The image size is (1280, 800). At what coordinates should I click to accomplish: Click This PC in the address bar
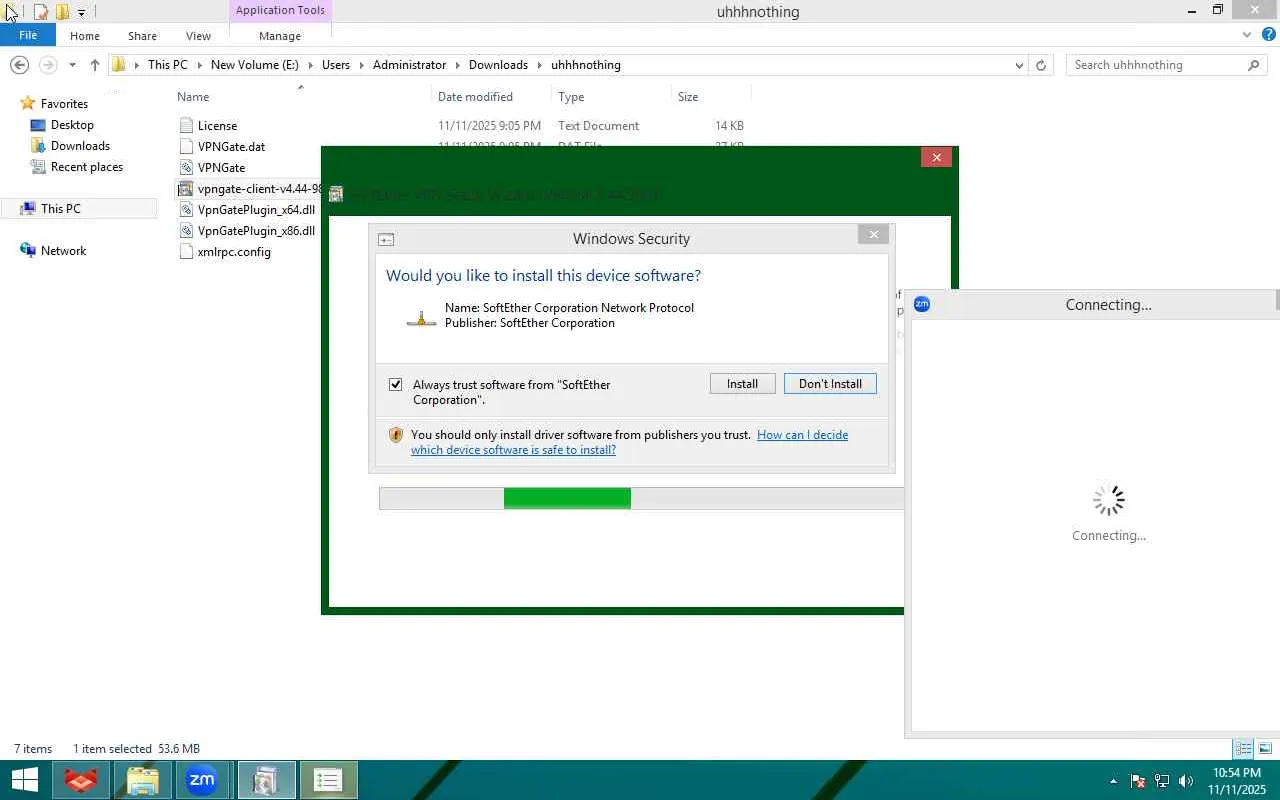[167, 65]
